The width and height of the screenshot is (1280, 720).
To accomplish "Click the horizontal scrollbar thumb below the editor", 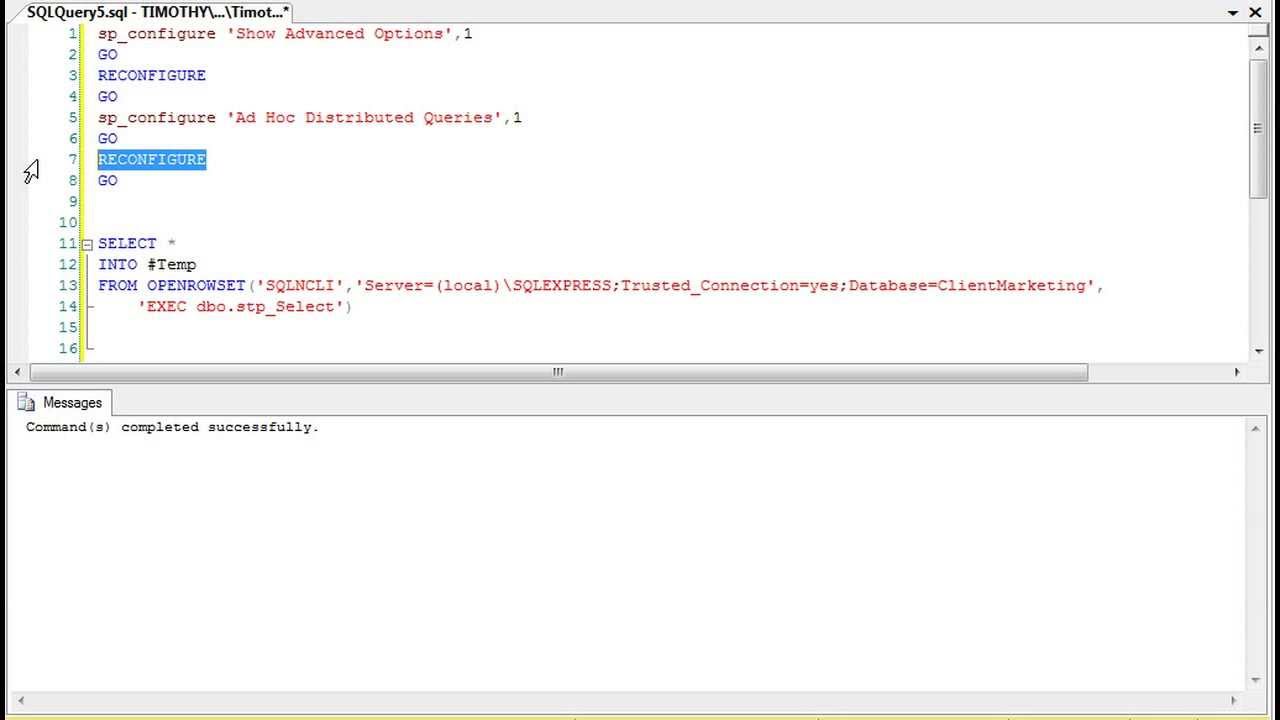I will (x=557, y=371).
